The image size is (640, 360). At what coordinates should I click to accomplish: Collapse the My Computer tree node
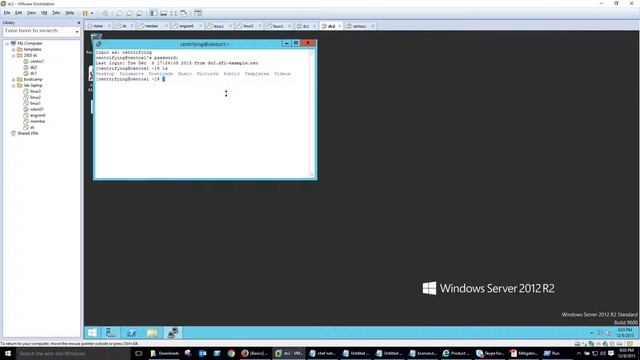[x=7, y=43]
